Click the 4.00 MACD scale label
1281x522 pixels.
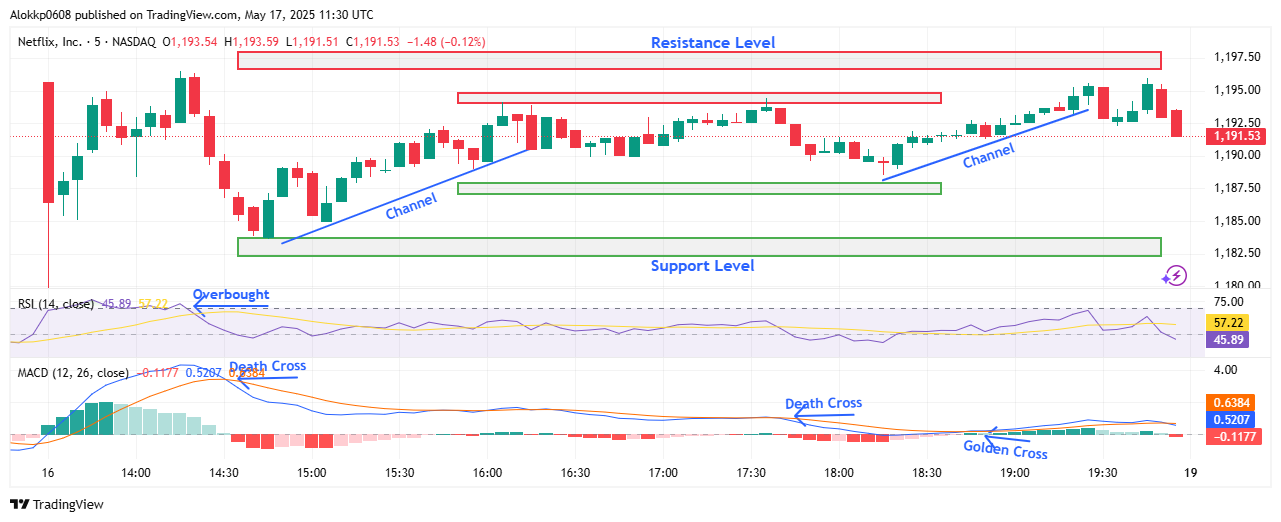(1225, 371)
